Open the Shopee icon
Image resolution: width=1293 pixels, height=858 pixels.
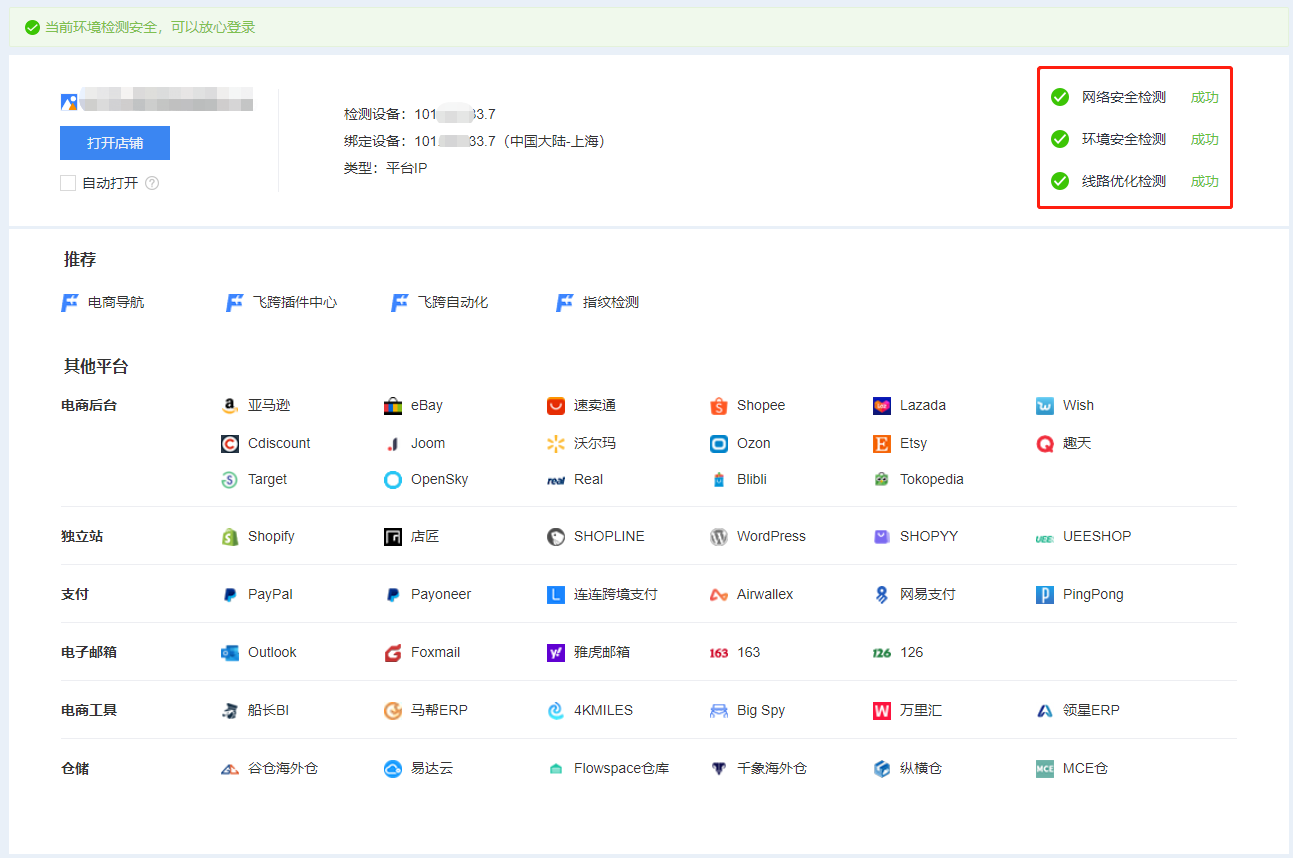719,405
